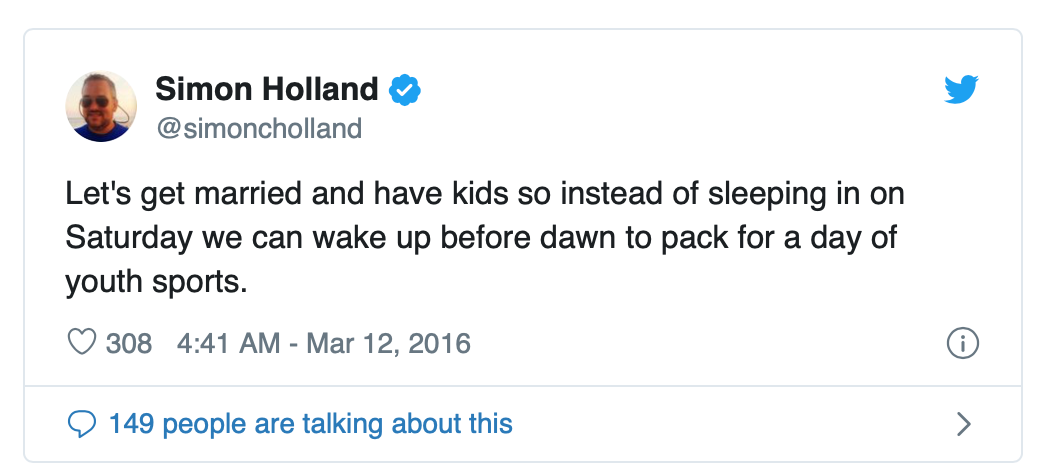Open the tweet info icon
Screen dimensions: 1040x466
(961, 343)
